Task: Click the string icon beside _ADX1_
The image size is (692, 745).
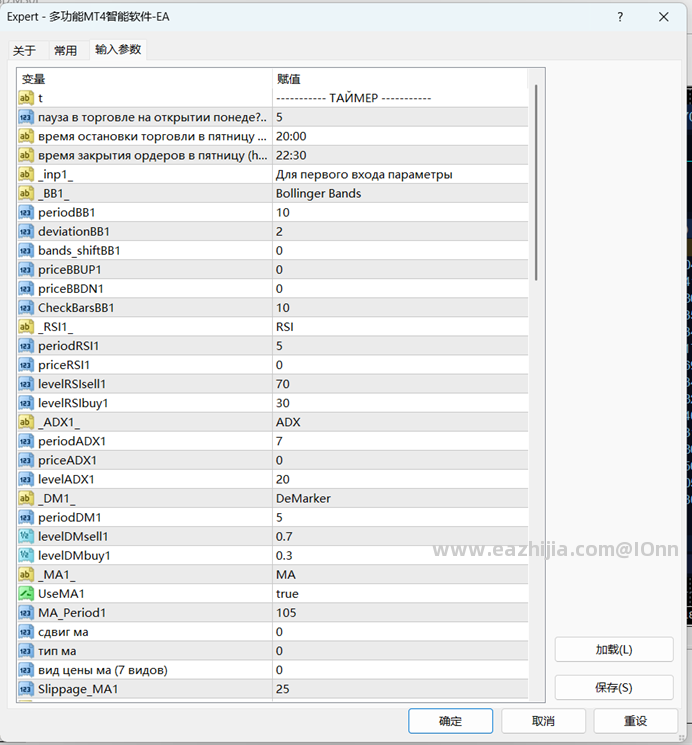Action: pyautogui.click(x=26, y=422)
